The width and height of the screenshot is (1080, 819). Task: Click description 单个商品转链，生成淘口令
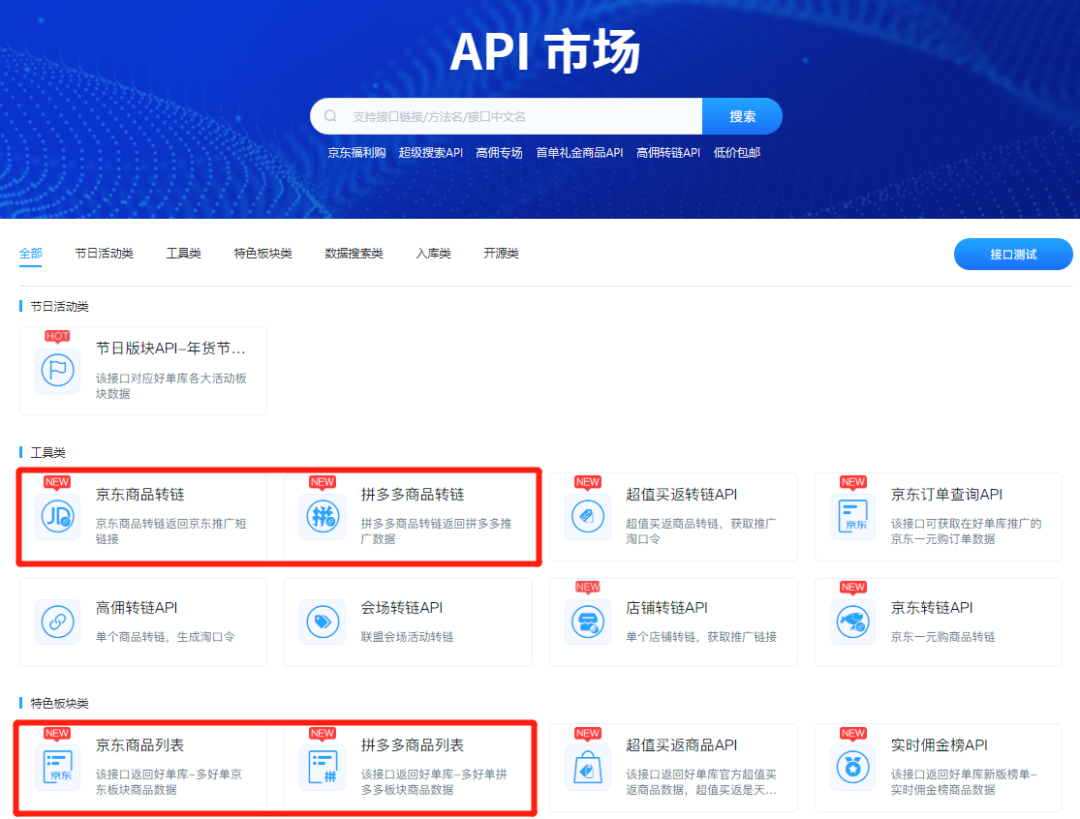tap(165, 637)
